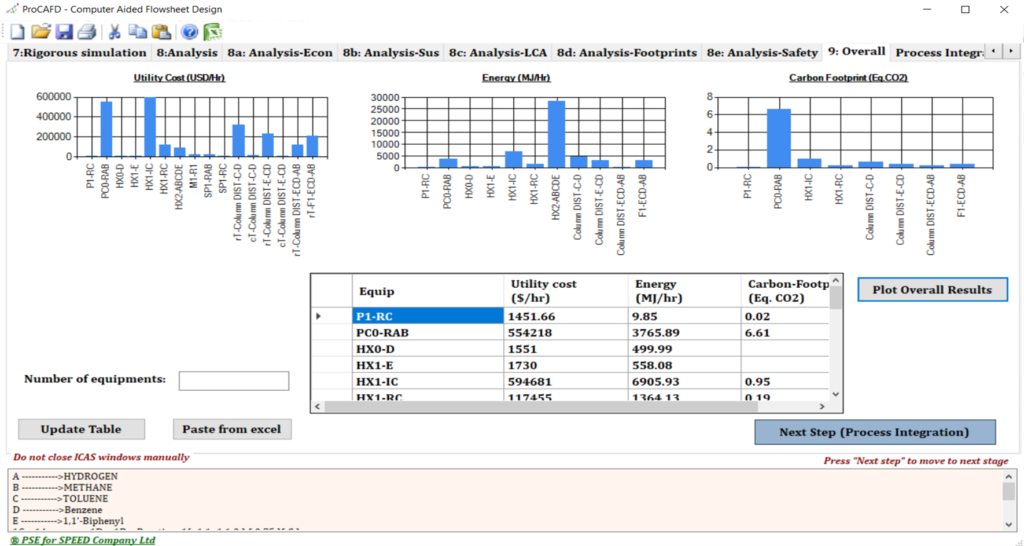Click log panel scrollbar down arrow

point(1008,524)
